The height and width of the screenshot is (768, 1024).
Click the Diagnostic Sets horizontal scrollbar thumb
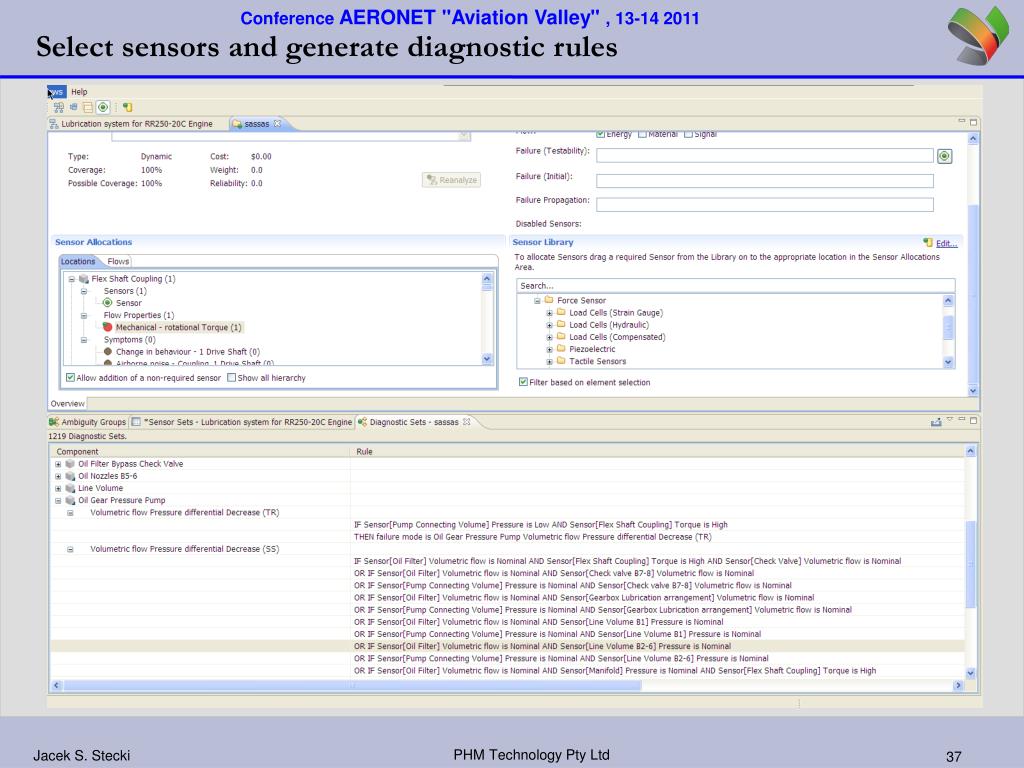click(353, 686)
